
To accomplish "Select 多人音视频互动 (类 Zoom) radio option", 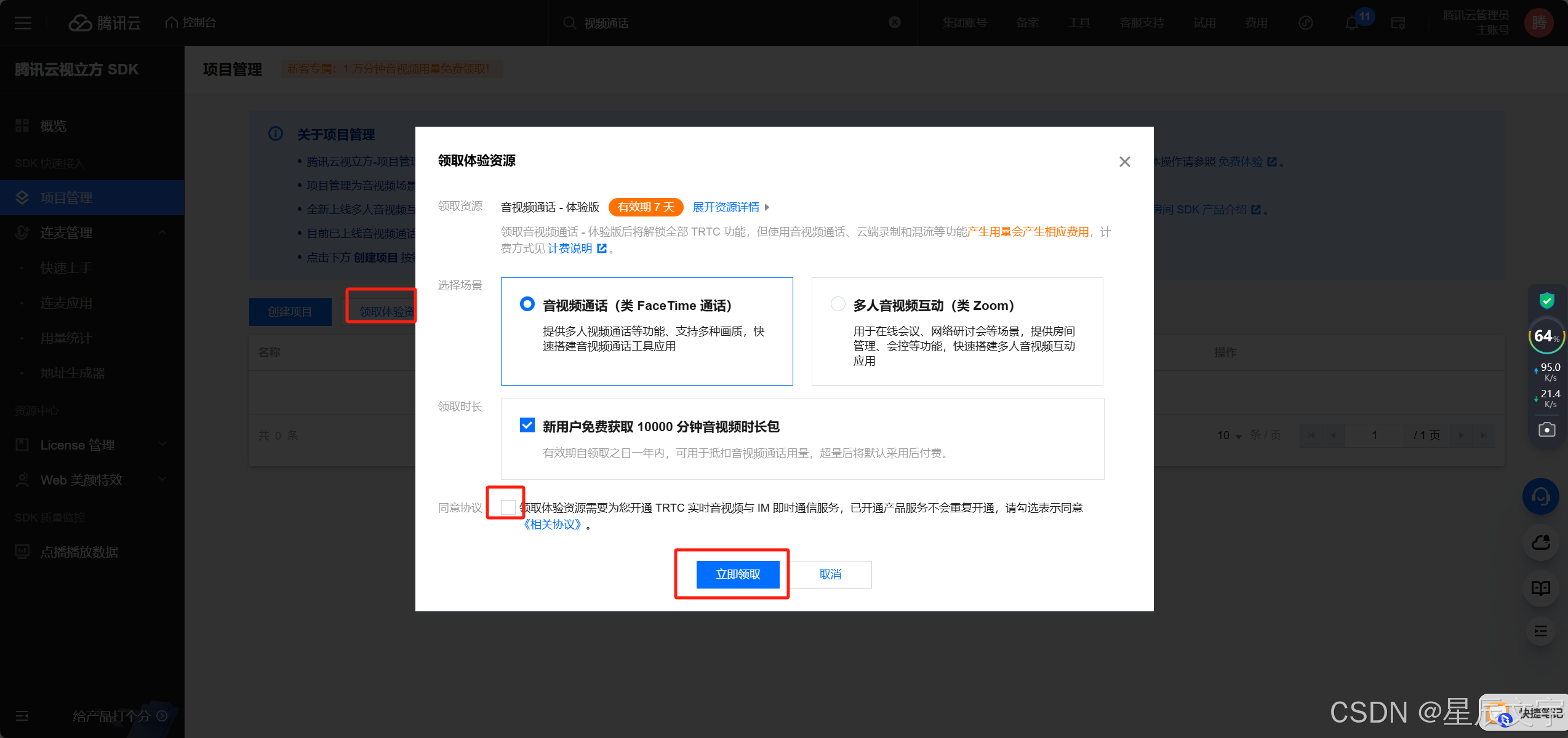I will (838, 304).
